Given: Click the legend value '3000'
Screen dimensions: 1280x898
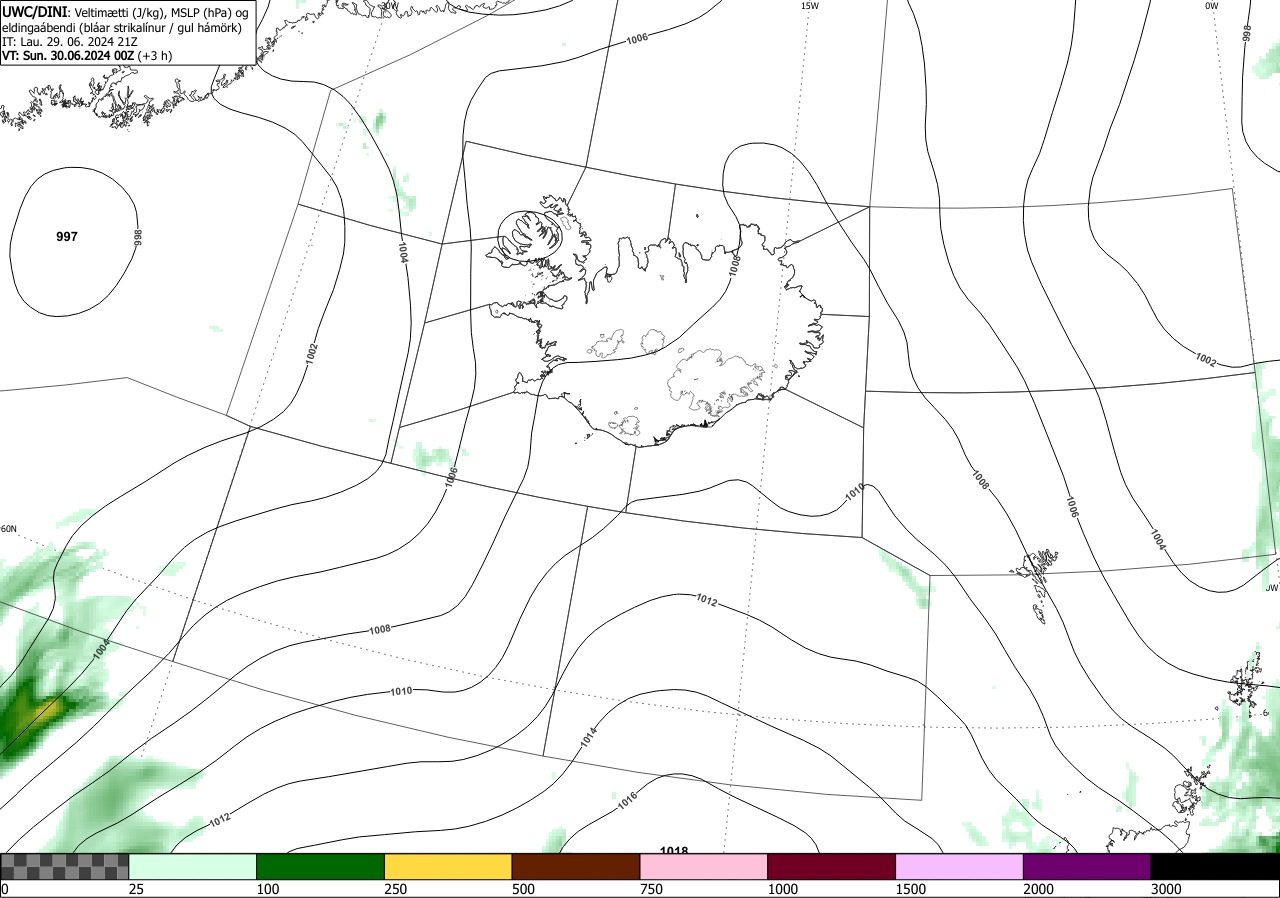Looking at the screenshot, I should (x=1166, y=889).
